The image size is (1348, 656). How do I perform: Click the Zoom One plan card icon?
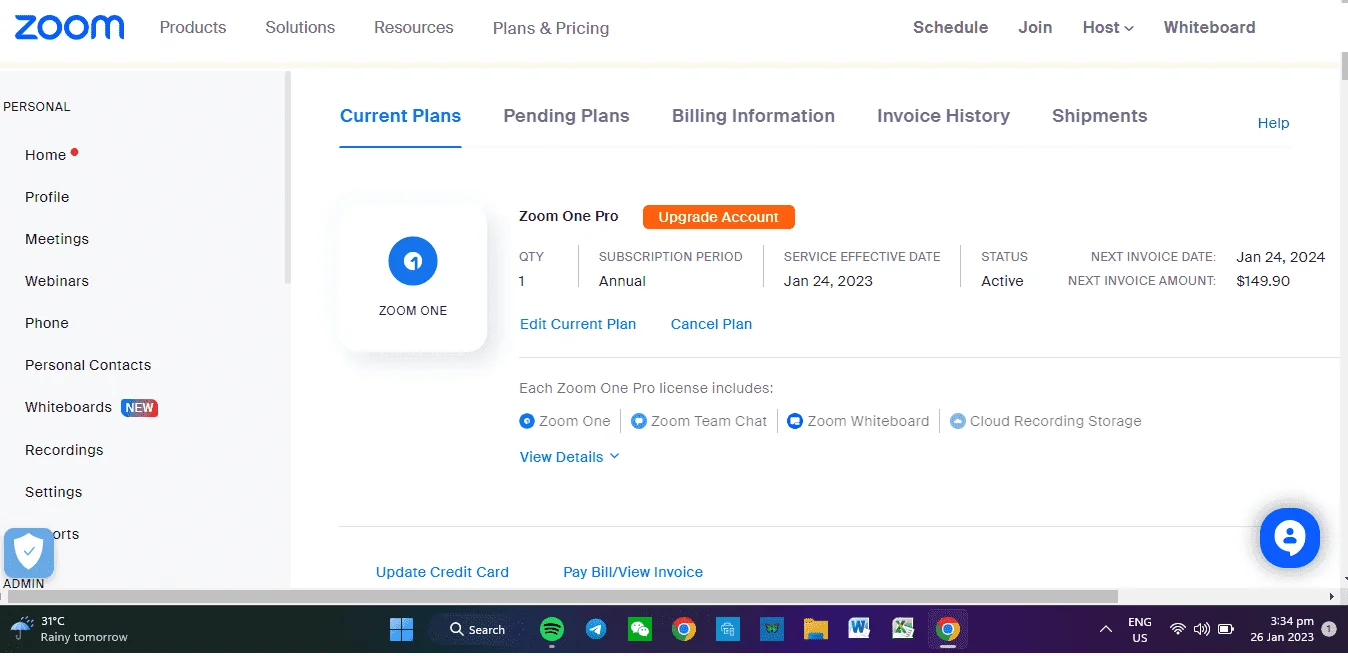[413, 261]
